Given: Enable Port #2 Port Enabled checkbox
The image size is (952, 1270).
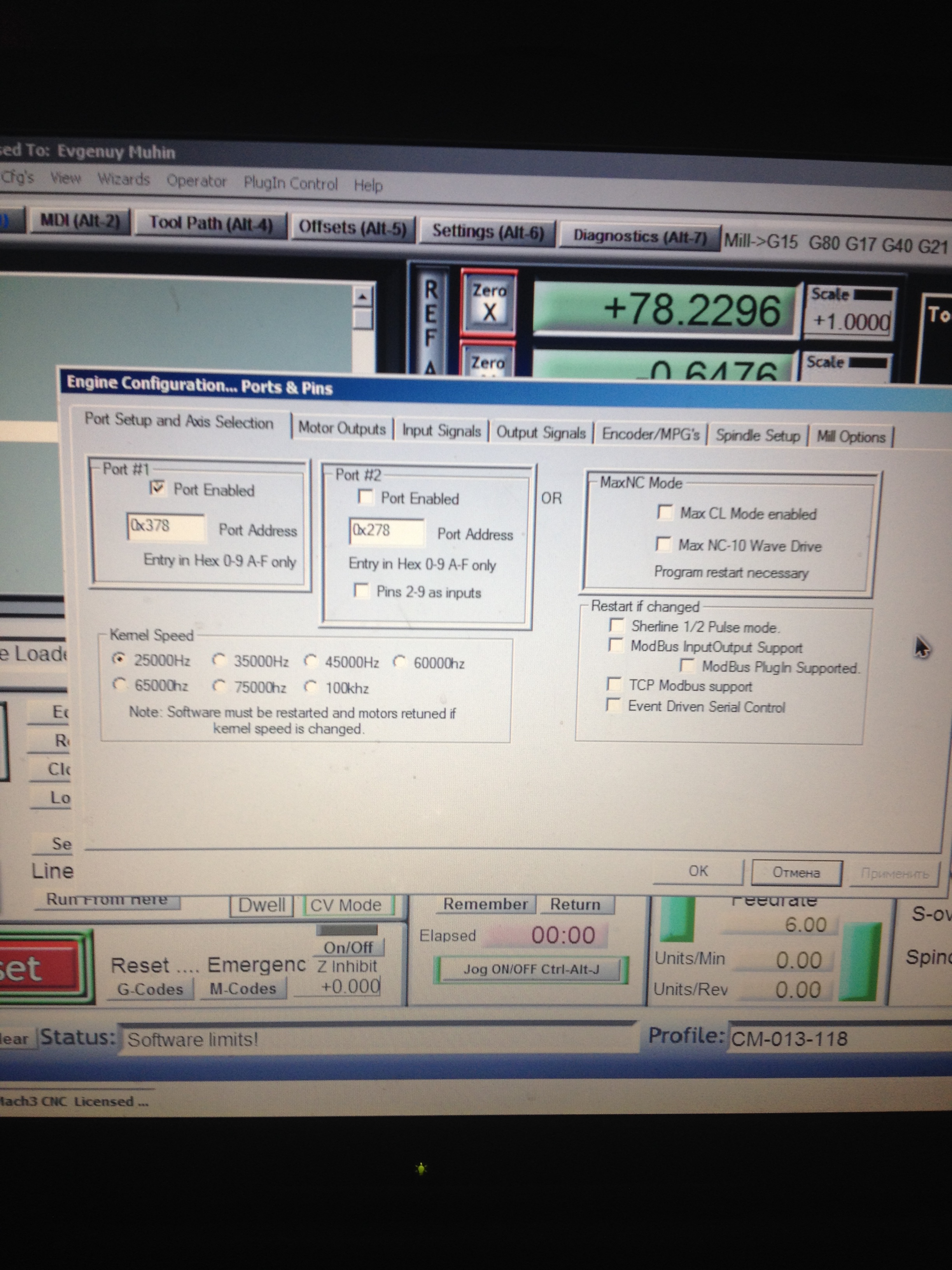Looking at the screenshot, I should pyautogui.click(x=365, y=496).
